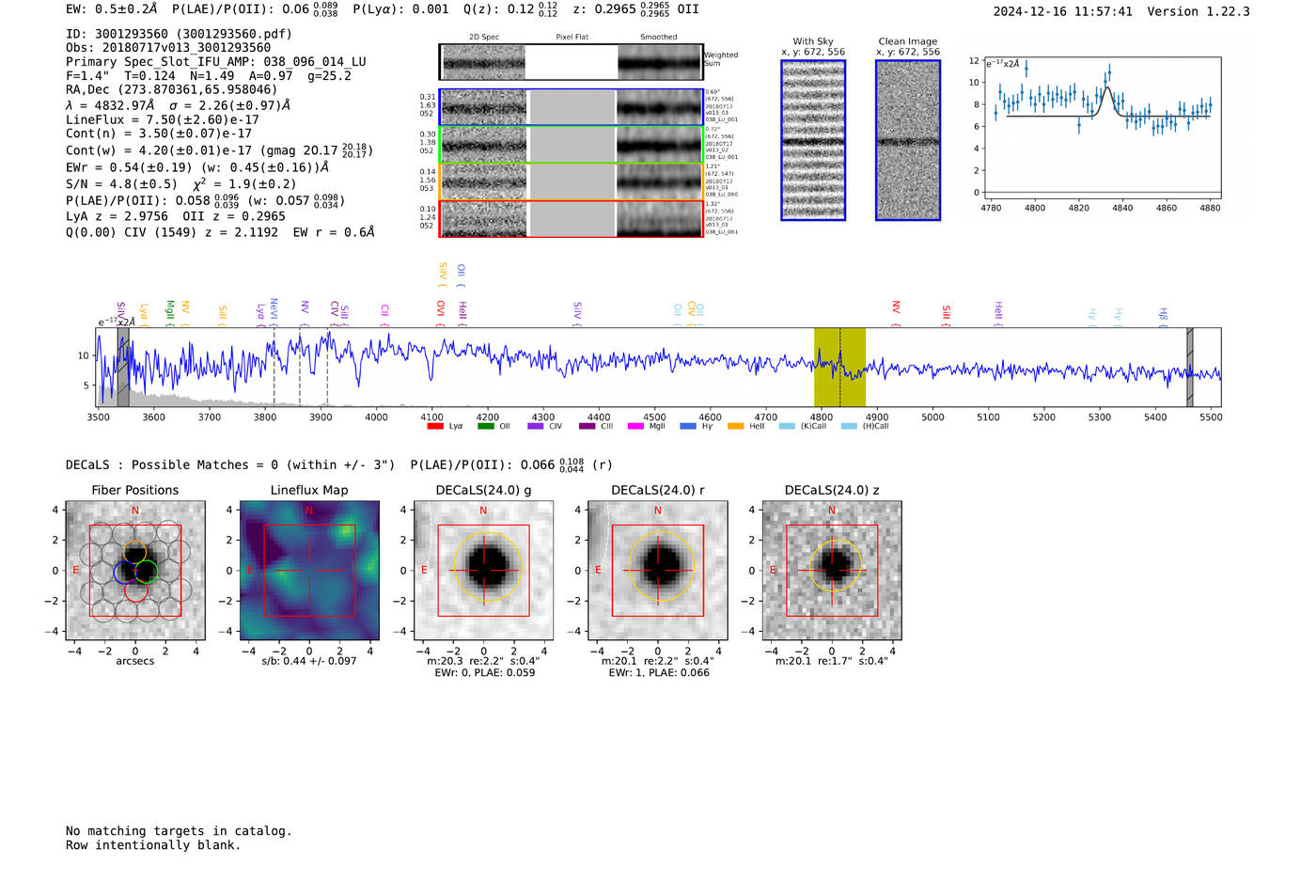Click the S/N = 4.8 text
Screen dimensions: 1316x896
[181, 184]
